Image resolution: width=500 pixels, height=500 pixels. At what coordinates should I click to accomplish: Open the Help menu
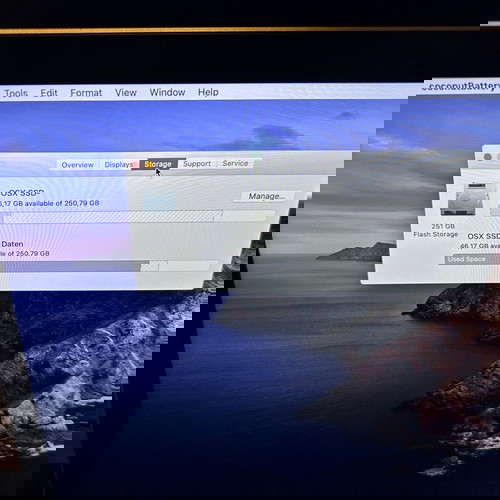click(x=208, y=92)
